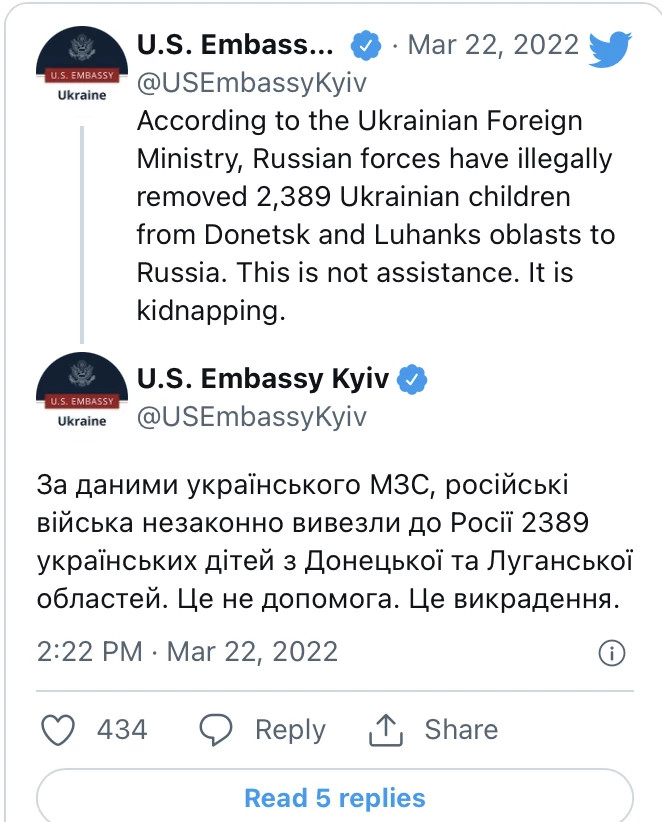Screen dimensions: 662x822
Task: Click the Reply label
Action: pyautogui.click(x=290, y=730)
